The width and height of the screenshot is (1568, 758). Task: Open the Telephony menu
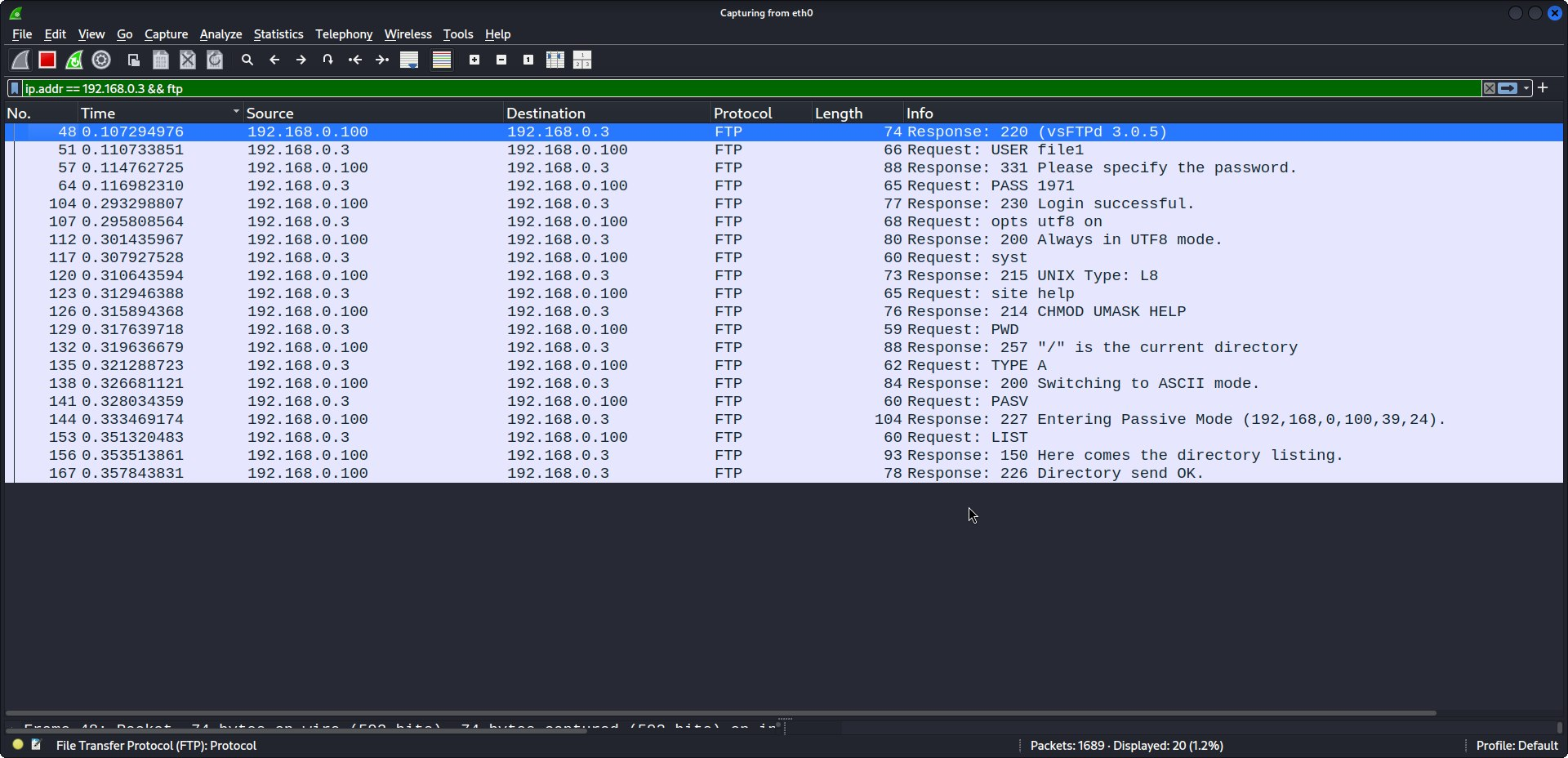coord(344,34)
